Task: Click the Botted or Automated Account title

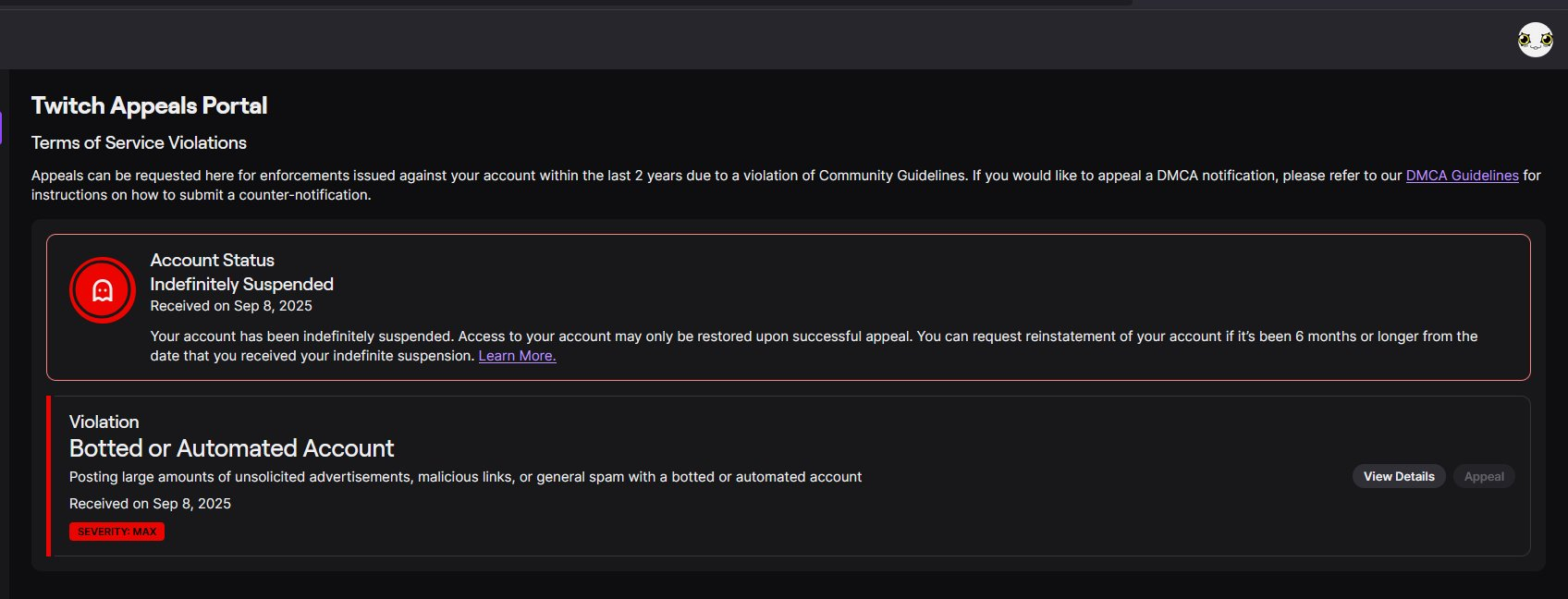Action: pyautogui.click(x=231, y=448)
